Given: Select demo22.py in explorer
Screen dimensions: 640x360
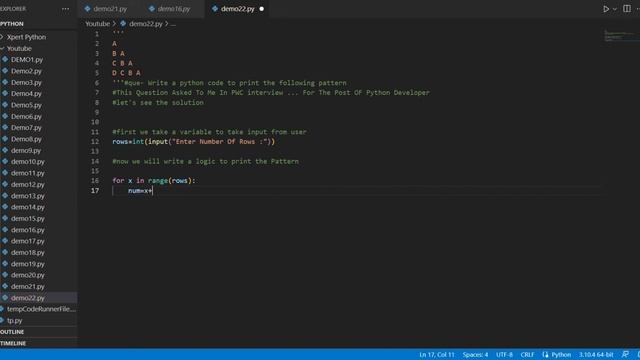Looking at the screenshot, I should click(38, 298).
